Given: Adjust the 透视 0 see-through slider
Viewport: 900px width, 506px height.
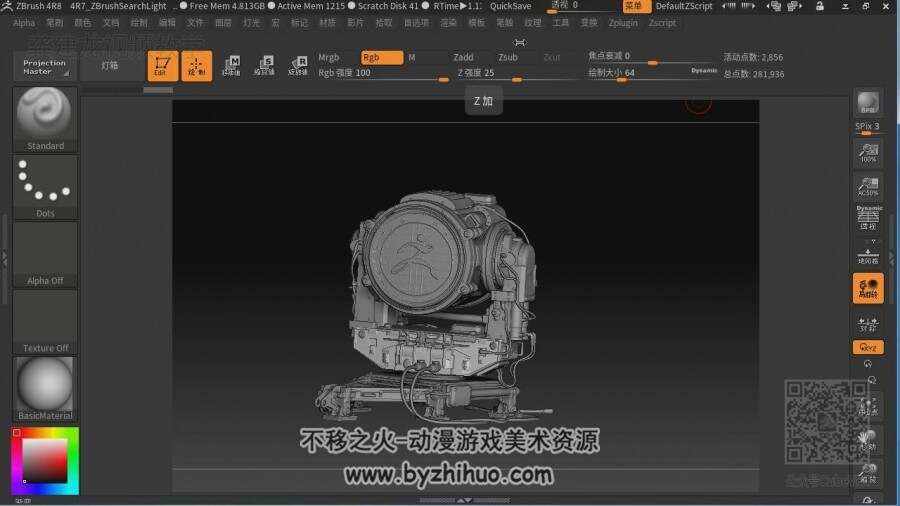Looking at the screenshot, I should [582, 6].
